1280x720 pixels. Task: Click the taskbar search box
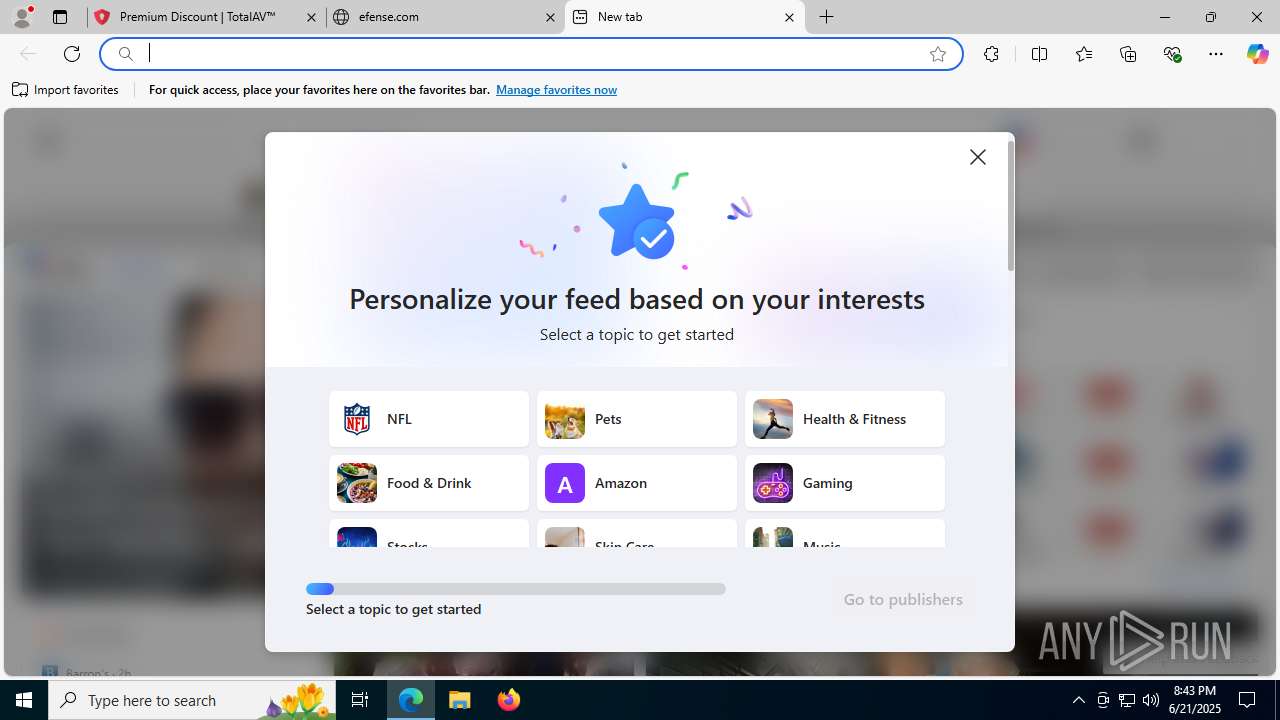click(193, 700)
